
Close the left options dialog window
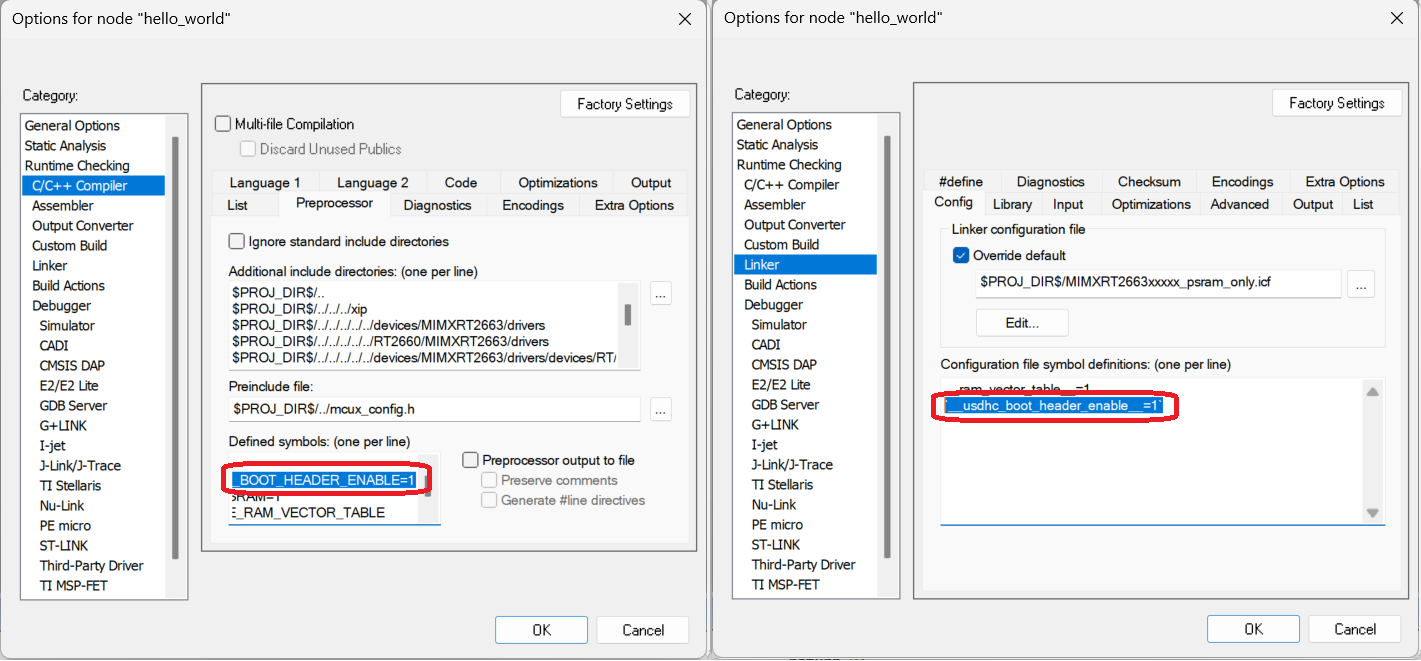[x=685, y=19]
